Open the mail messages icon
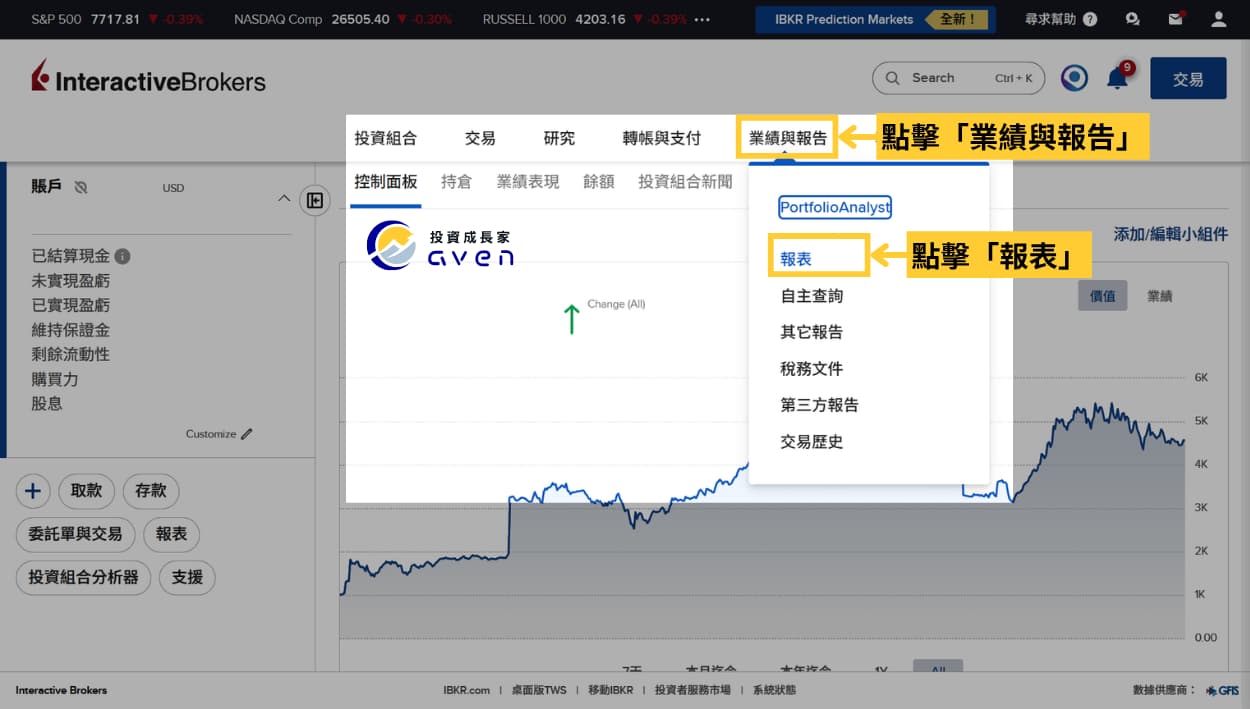The width and height of the screenshot is (1250, 709). (x=1176, y=19)
